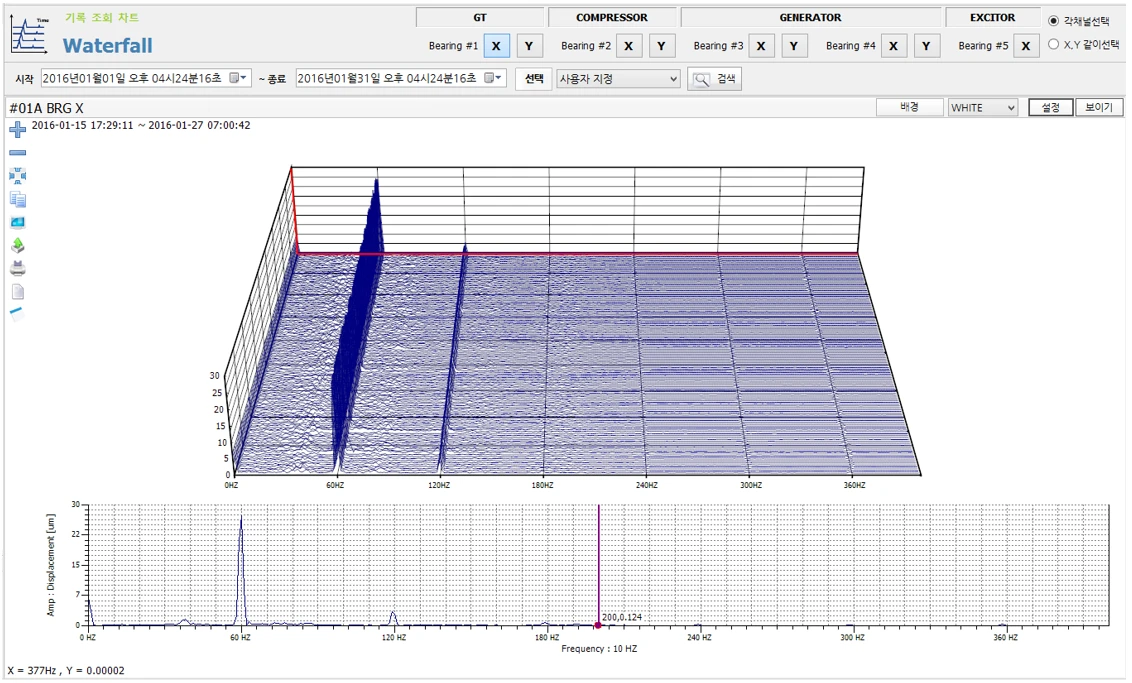Click the 설정 settings button
This screenshot has height=683, width=1132.
[1050, 108]
